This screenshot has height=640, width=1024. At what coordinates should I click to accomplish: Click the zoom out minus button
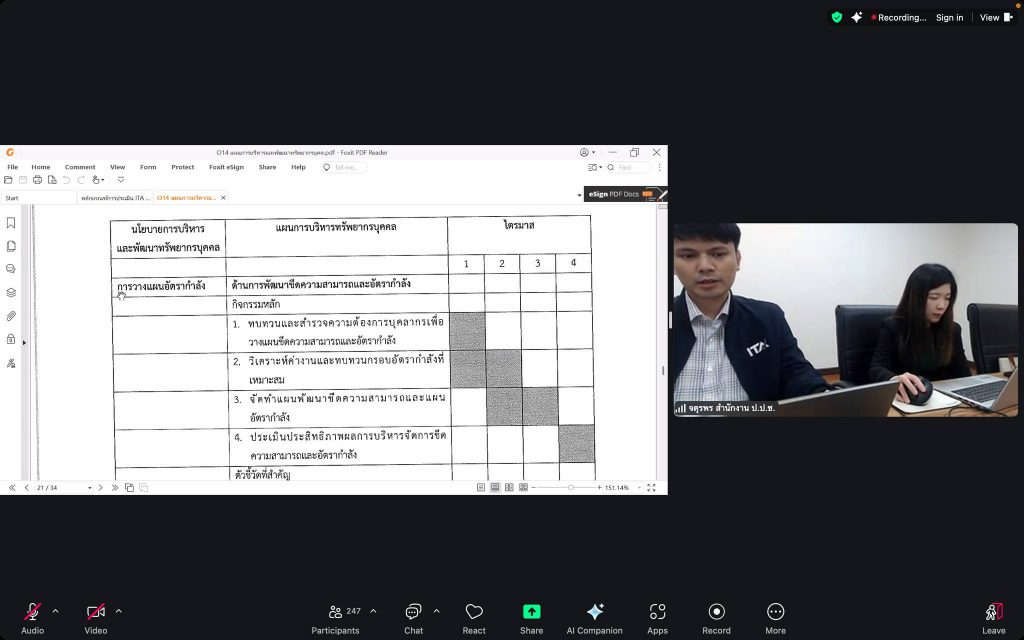tap(533, 488)
